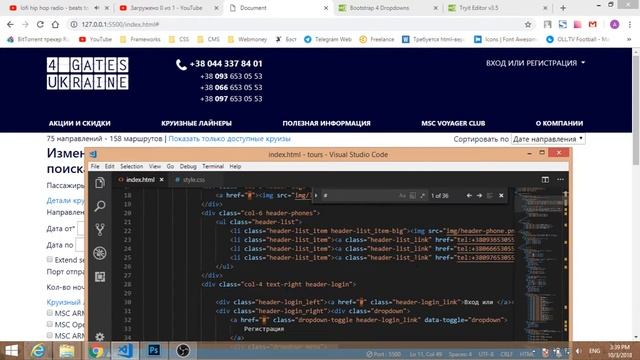
Task: Switch to the style.css editor tab
Action: point(194,180)
